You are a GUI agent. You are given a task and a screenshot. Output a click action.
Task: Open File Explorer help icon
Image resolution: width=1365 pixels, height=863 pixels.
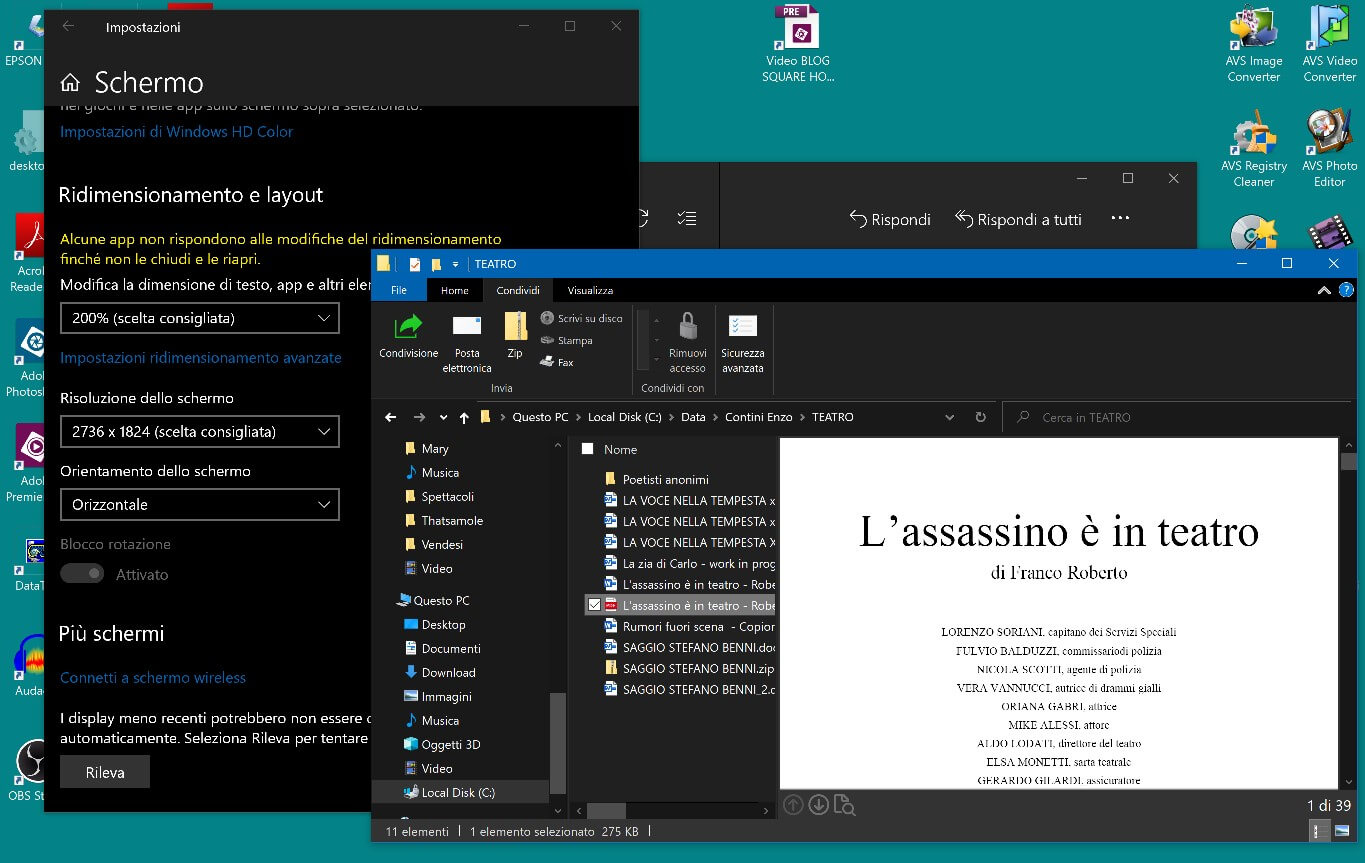pos(1346,290)
